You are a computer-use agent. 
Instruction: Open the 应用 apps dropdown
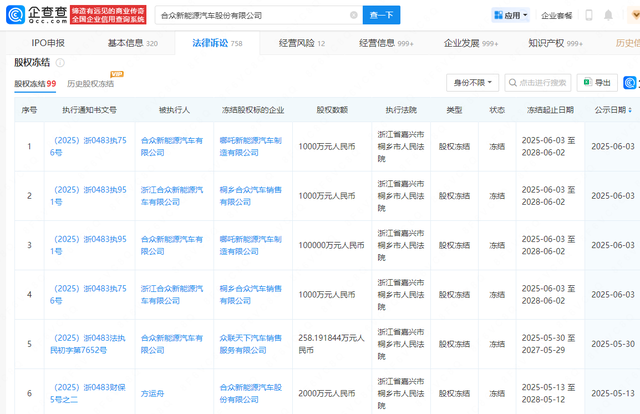point(511,15)
